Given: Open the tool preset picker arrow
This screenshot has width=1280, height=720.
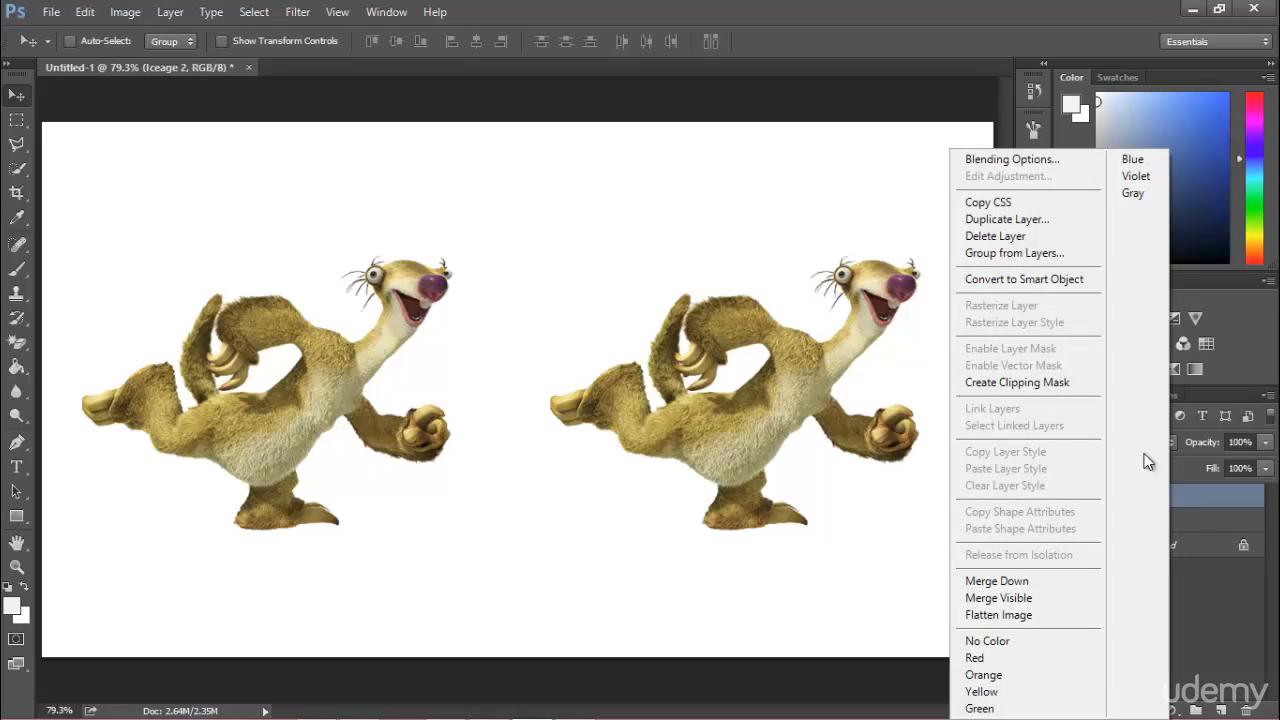Looking at the screenshot, I should pos(48,41).
